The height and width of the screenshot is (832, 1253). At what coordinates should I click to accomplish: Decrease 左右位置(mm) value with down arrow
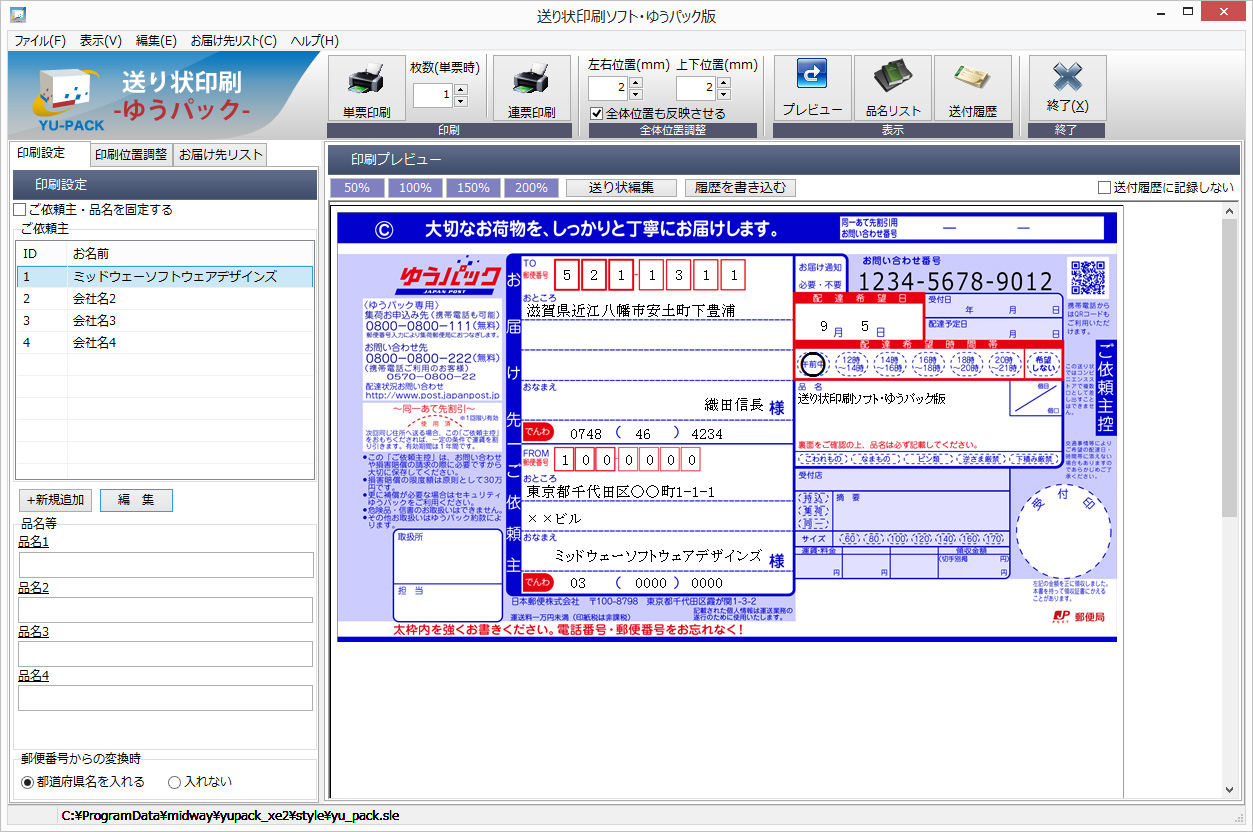click(636, 94)
